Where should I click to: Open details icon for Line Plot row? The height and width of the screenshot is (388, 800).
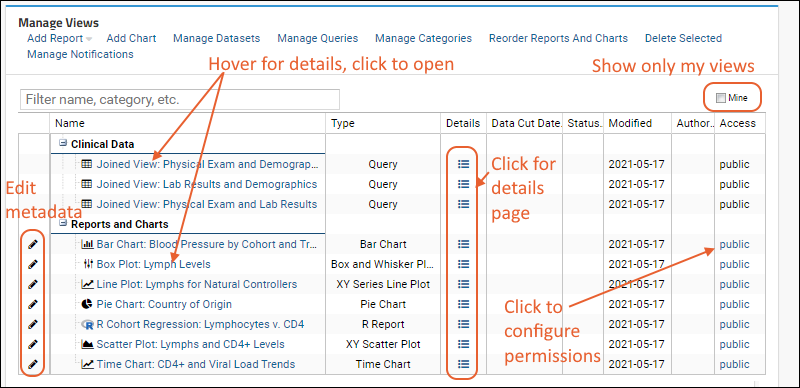(x=463, y=284)
